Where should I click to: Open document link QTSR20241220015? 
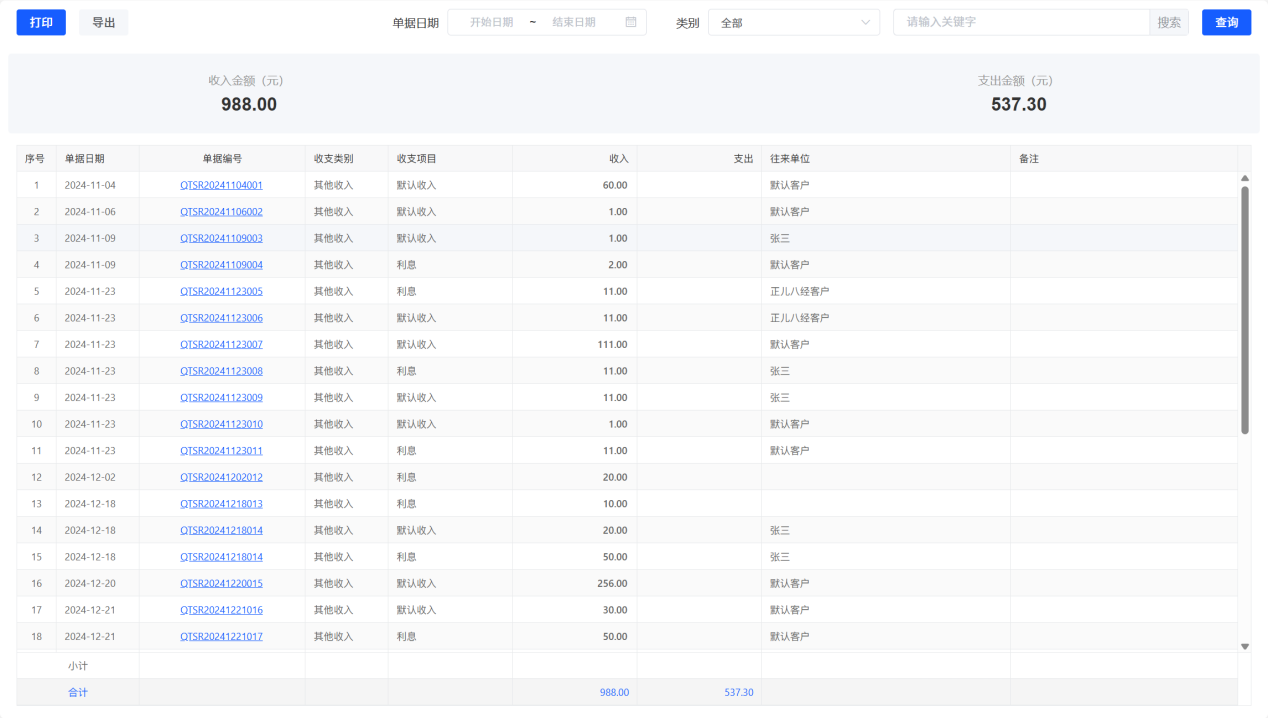[x=221, y=583]
